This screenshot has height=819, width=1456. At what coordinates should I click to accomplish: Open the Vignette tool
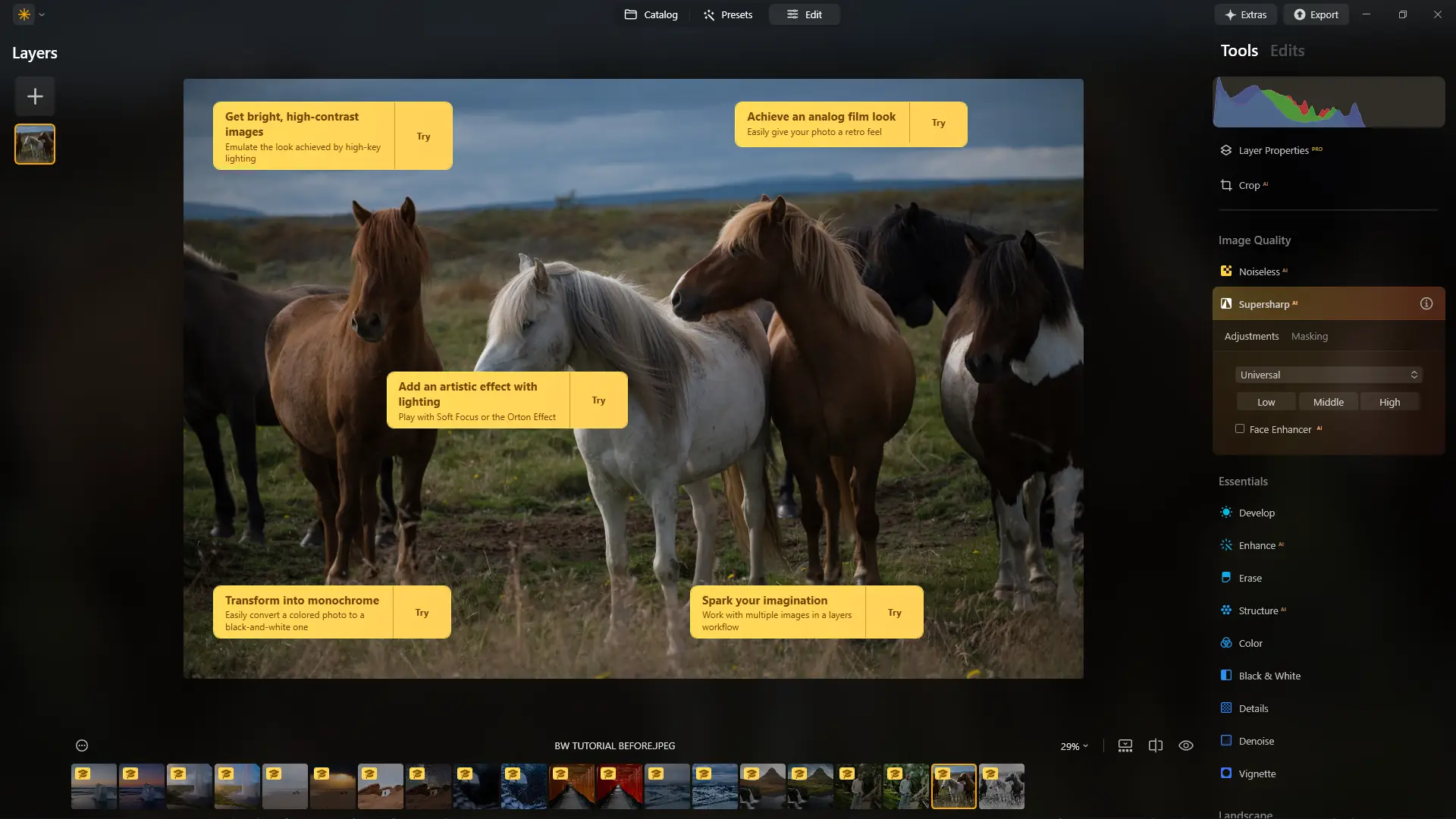click(x=1257, y=773)
